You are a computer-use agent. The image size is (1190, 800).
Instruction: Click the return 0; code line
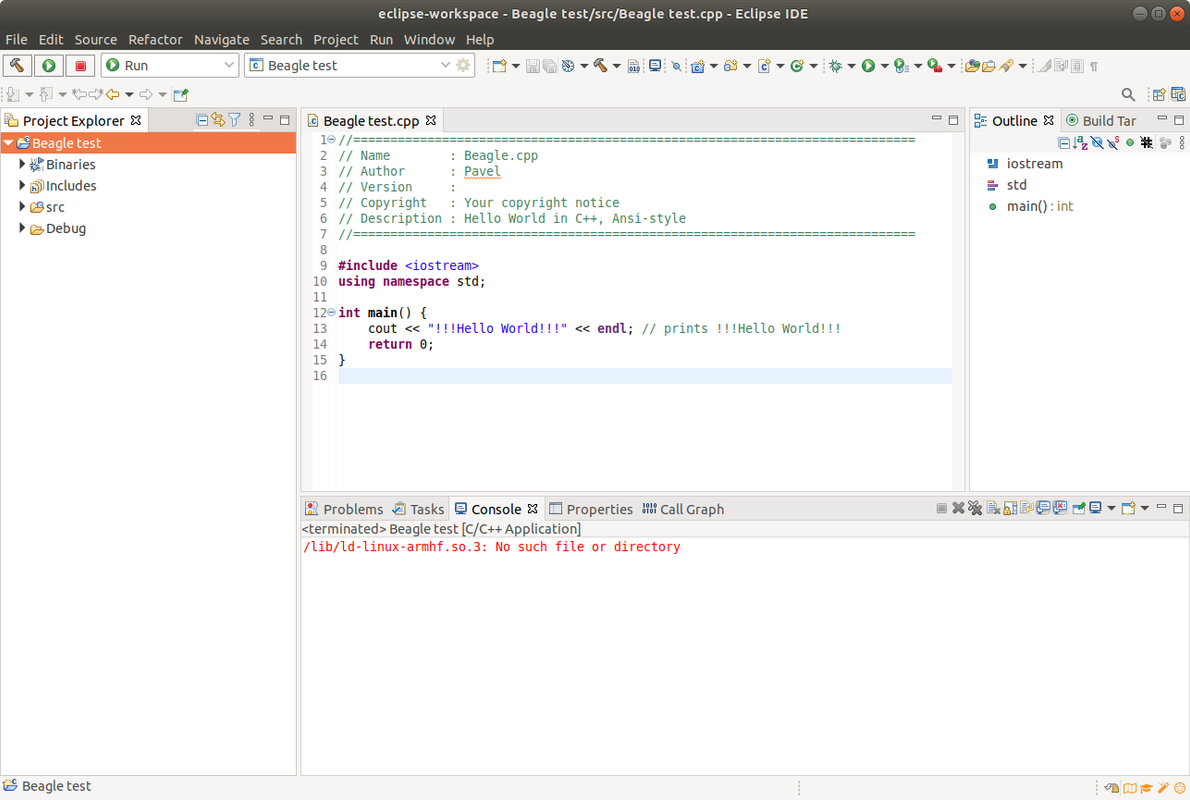pos(401,344)
